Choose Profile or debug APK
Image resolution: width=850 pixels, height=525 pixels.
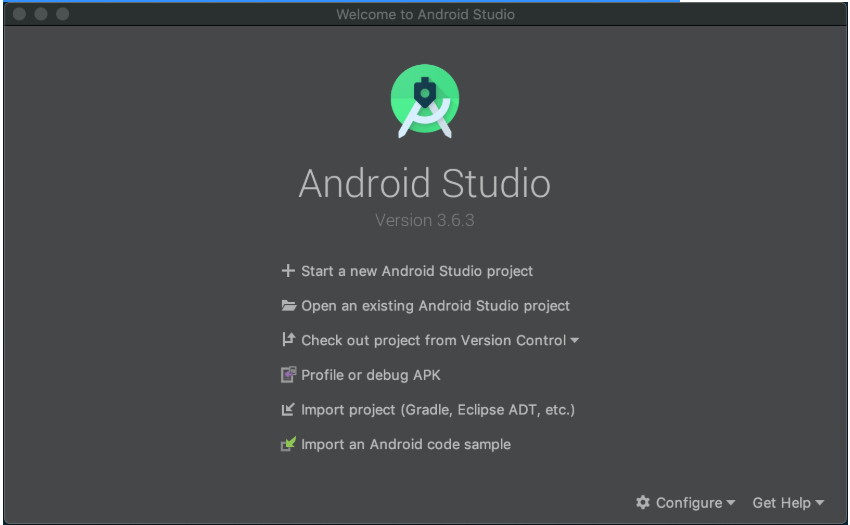tap(371, 375)
